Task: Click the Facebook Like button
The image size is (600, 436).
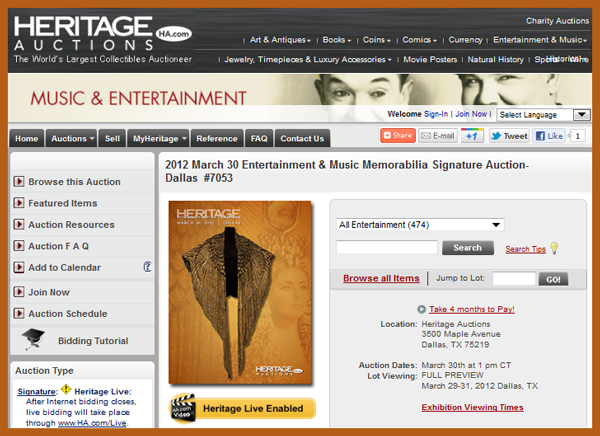Action: point(549,136)
